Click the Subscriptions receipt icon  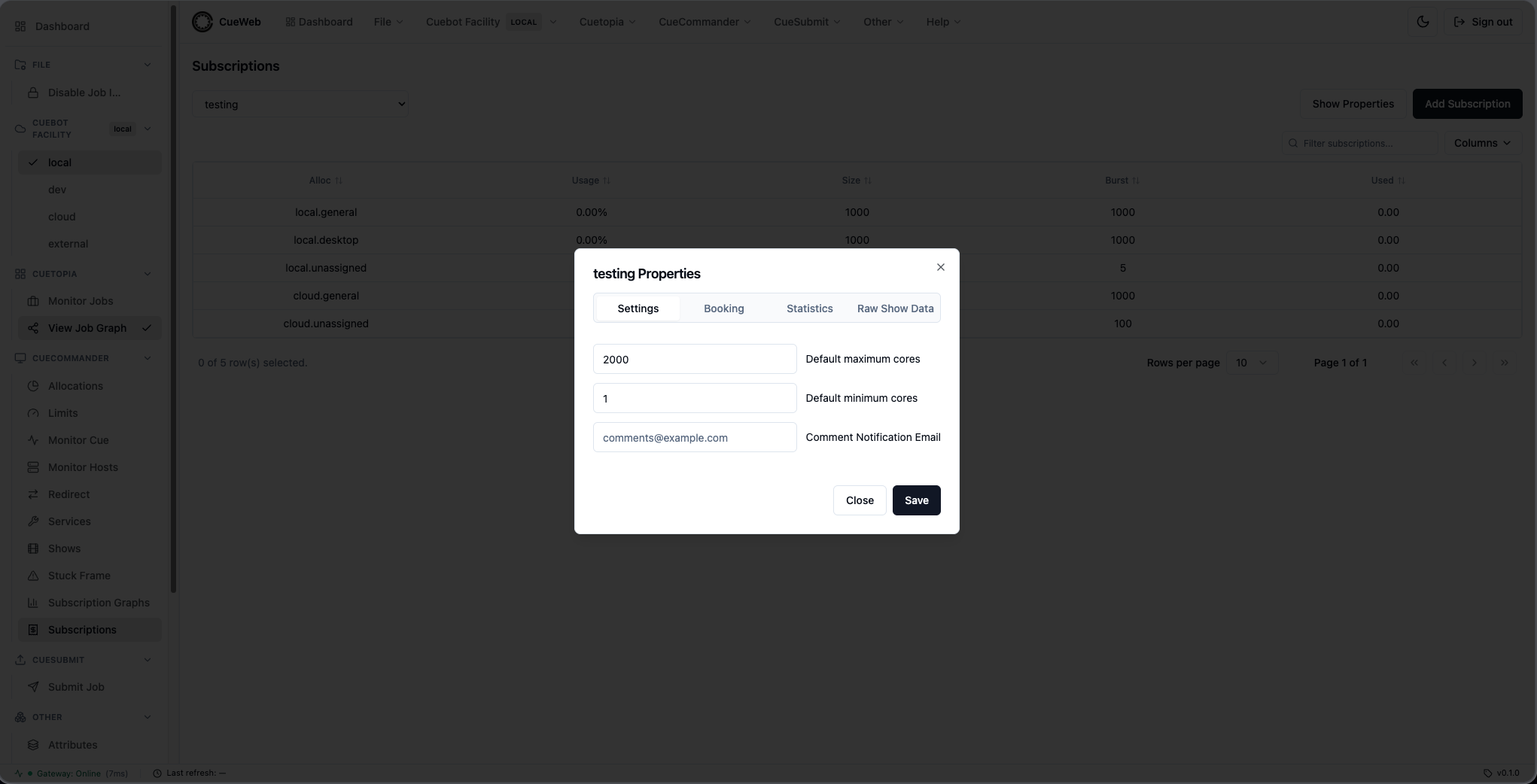coord(33,630)
